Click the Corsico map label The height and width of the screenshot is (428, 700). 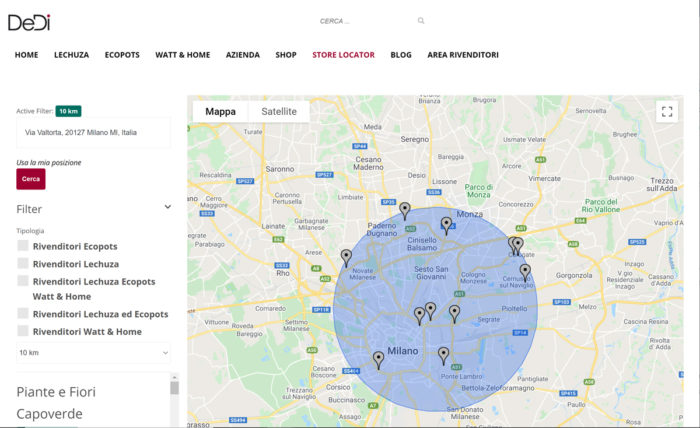click(338, 387)
